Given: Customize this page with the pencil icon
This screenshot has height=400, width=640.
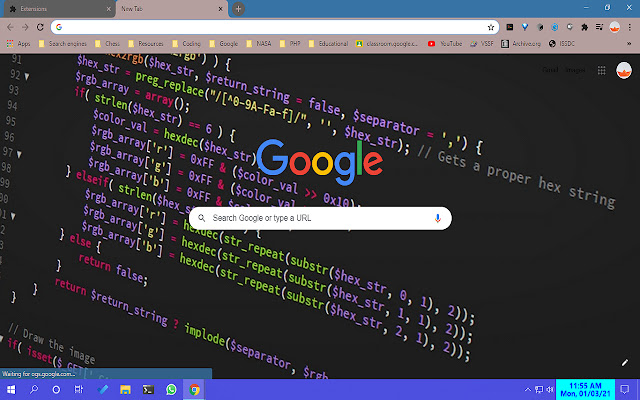Looking at the screenshot, I should [625, 362].
